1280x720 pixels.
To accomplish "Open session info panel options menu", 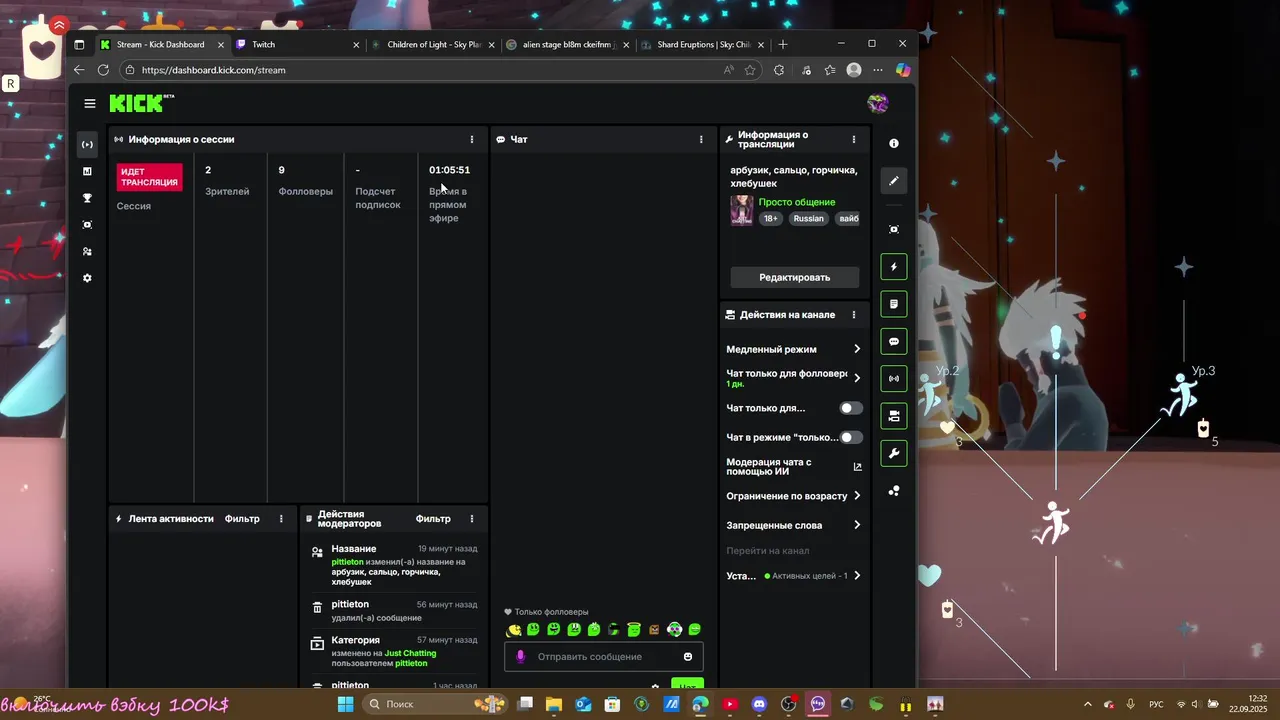I will (472, 139).
